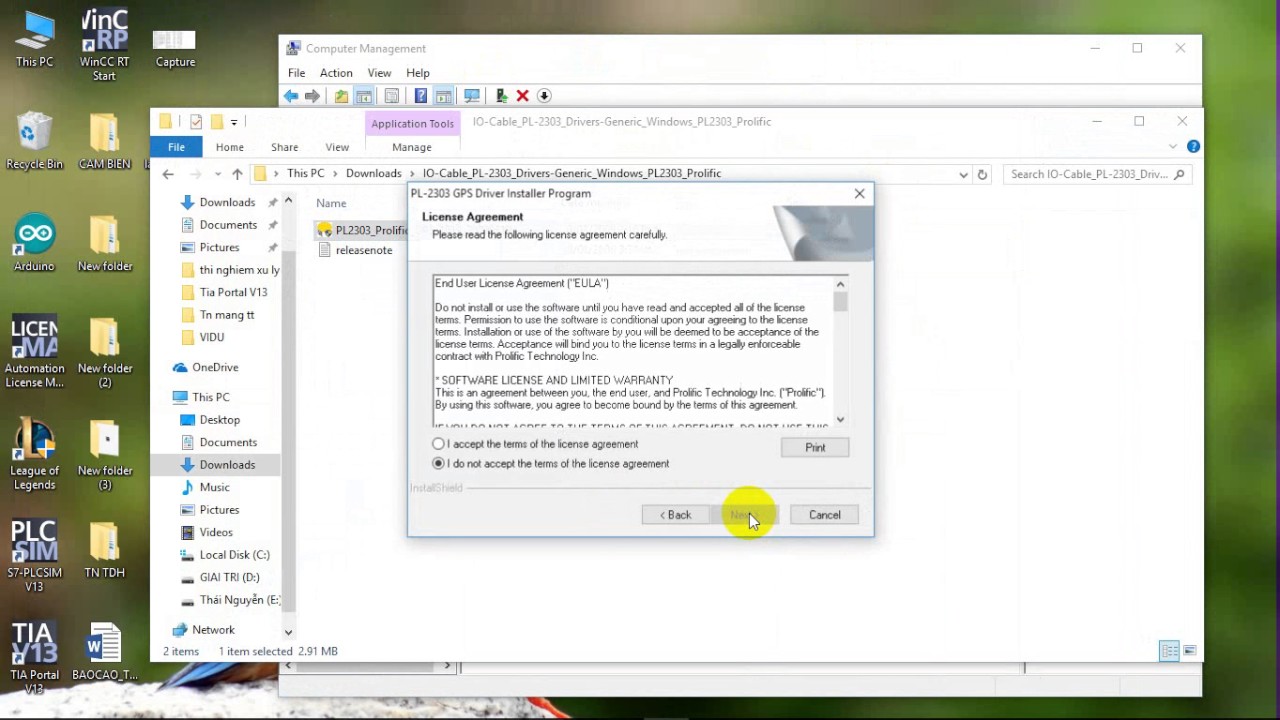1280x720 pixels.
Task: Open OneDrive in the navigation pane
Action: (x=215, y=367)
